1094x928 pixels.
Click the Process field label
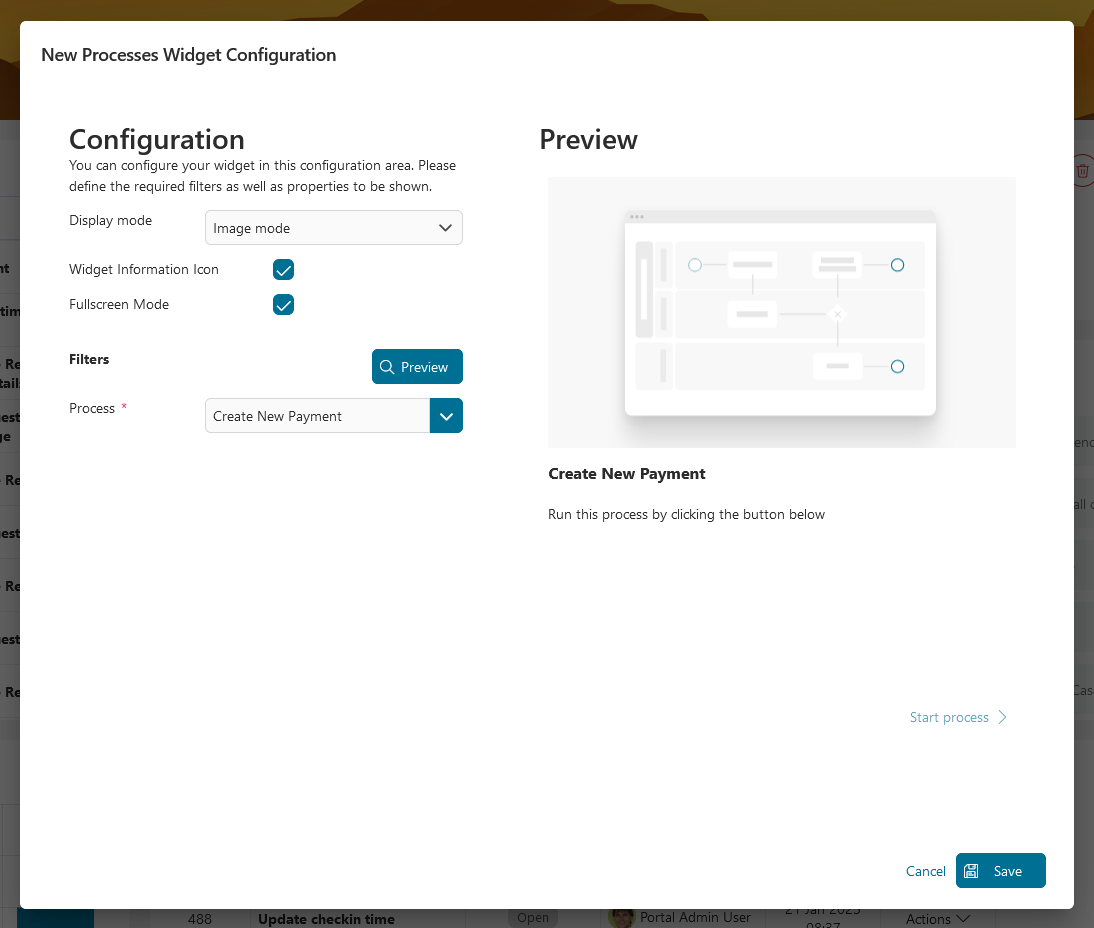[91, 408]
